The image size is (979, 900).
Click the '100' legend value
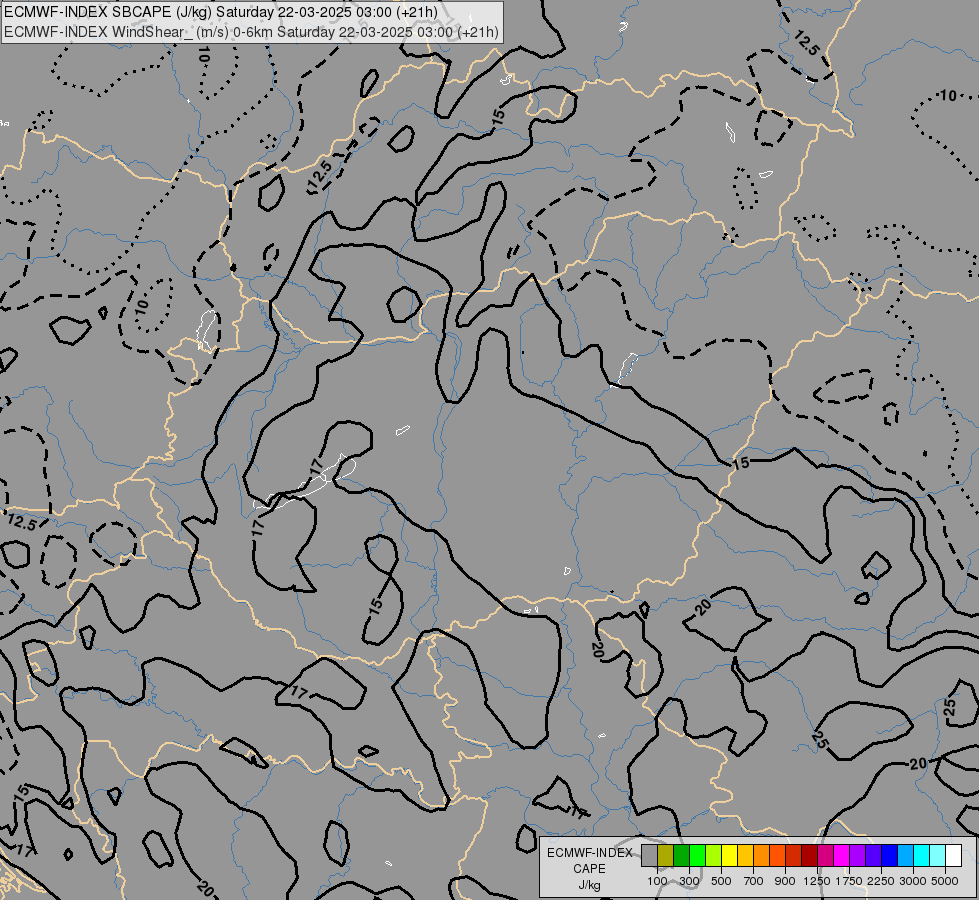pyautogui.click(x=657, y=881)
